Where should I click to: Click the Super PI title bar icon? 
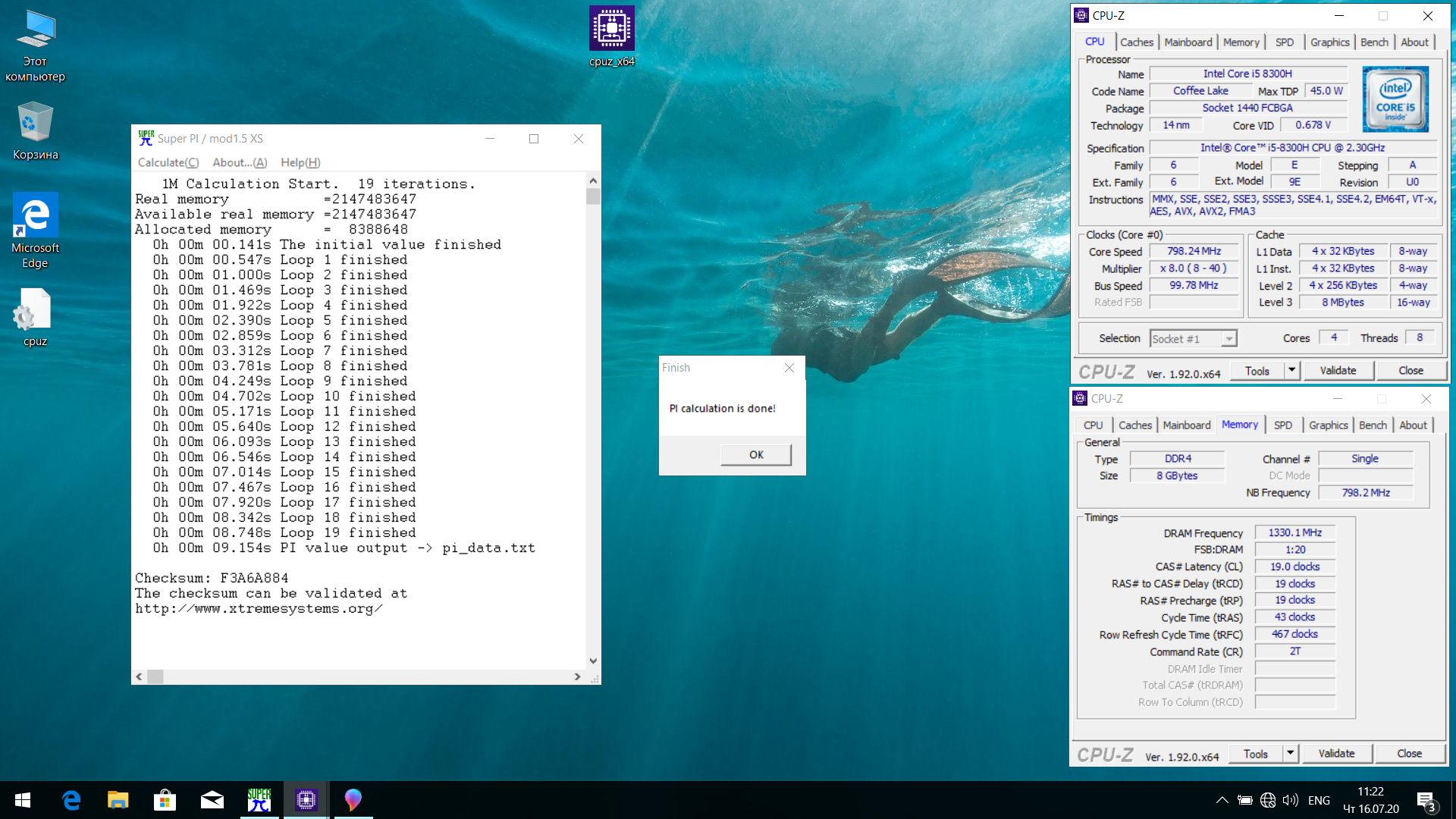[x=146, y=138]
